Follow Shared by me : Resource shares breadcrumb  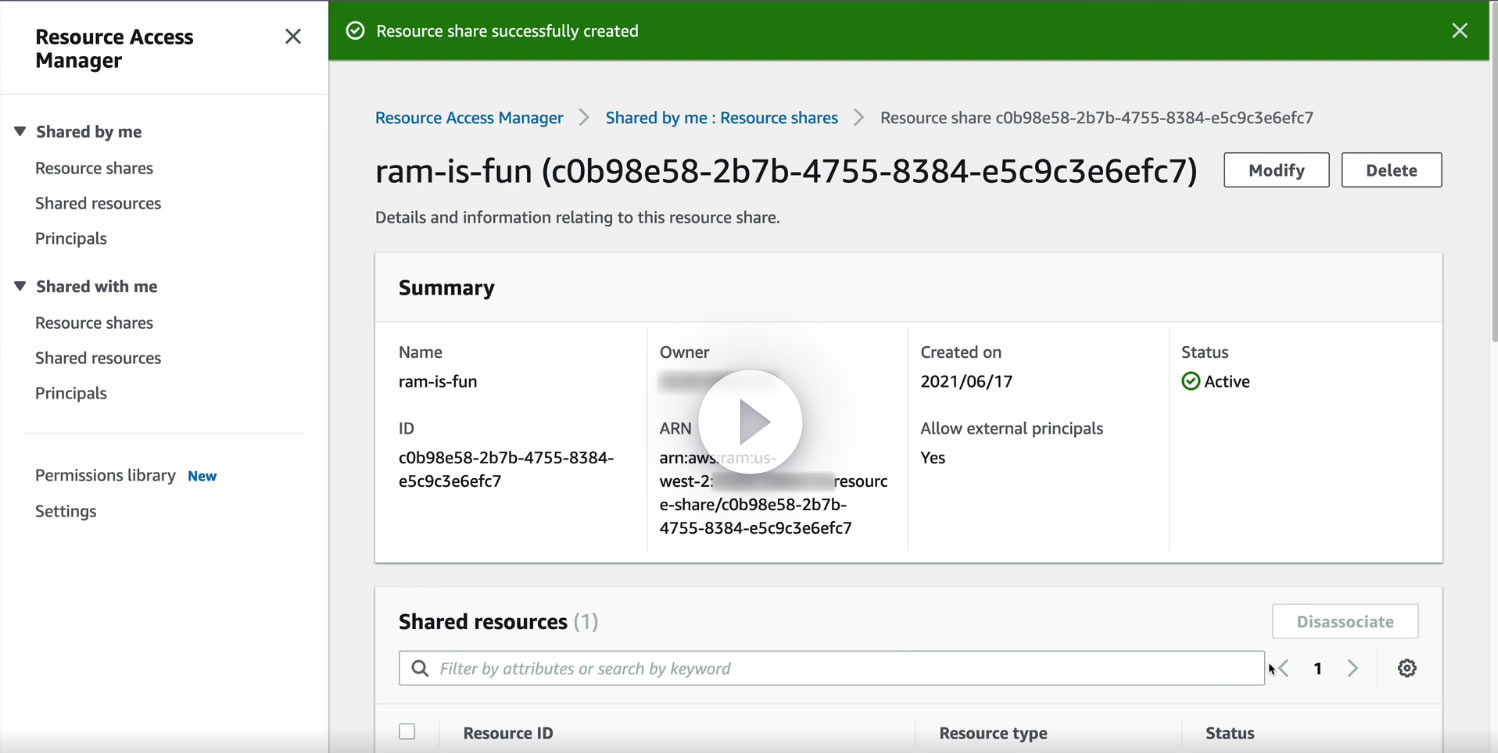(722, 117)
